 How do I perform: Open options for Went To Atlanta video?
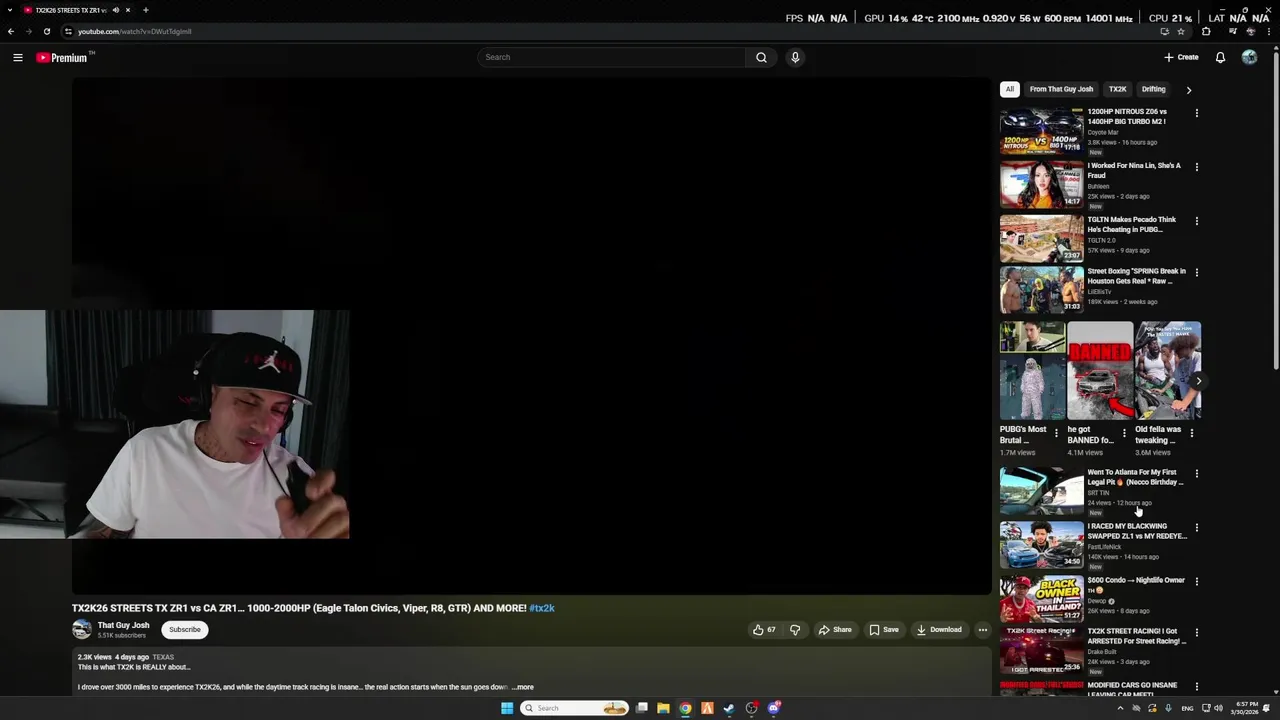tap(1196, 474)
